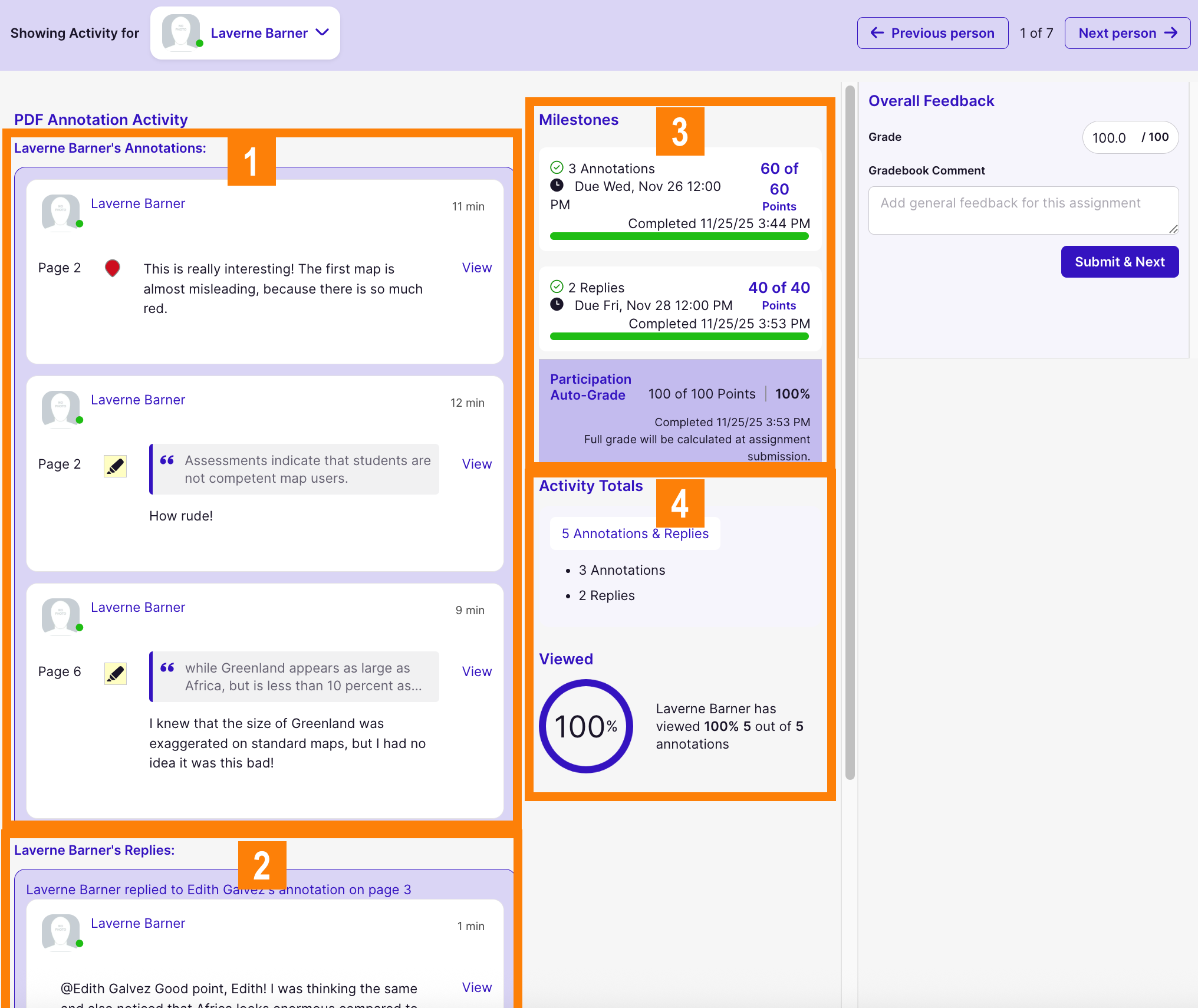Click Submit & Next button
Image resolution: width=1198 pixels, height=1008 pixels.
pyautogui.click(x=1119, y=262)
